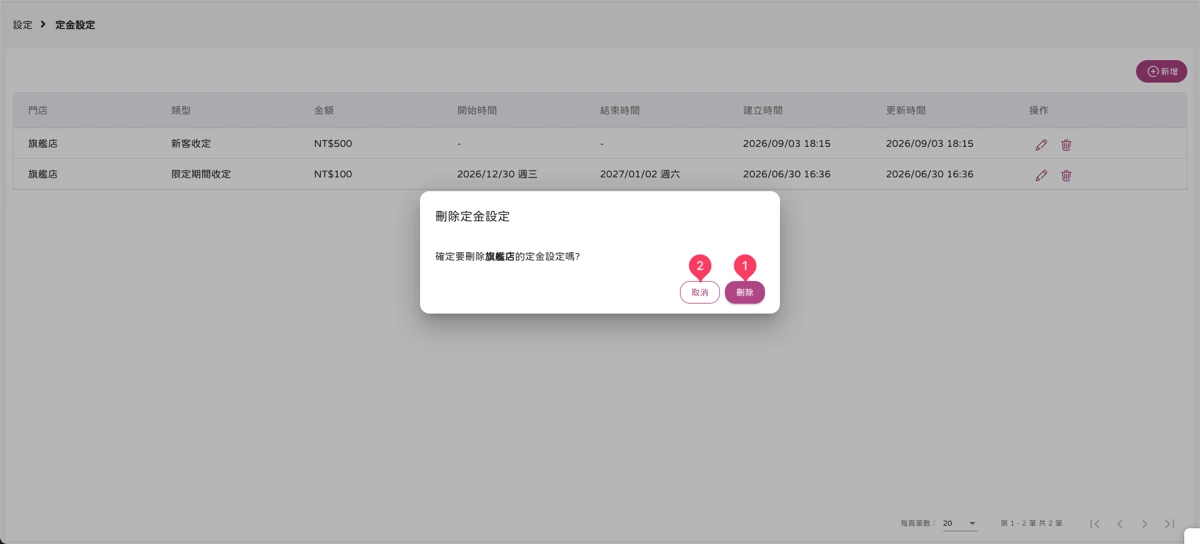Click the 開始時間 column header
1200x544 pixels.
(477, 110)
